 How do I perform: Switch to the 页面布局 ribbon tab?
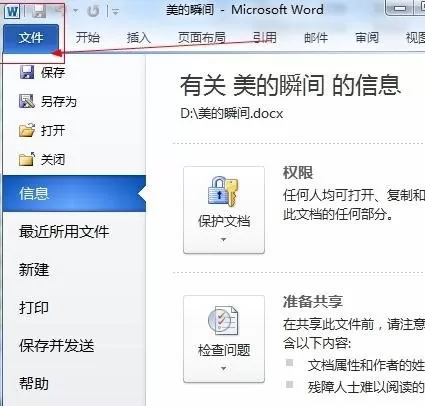[201, 37]
